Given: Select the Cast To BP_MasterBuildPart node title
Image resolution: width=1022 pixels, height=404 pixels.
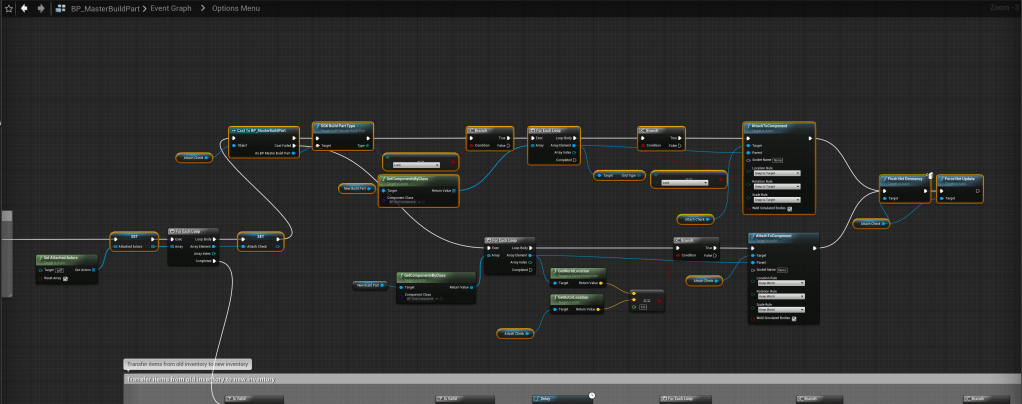Looking at the screenshot, I should (260, 130).
